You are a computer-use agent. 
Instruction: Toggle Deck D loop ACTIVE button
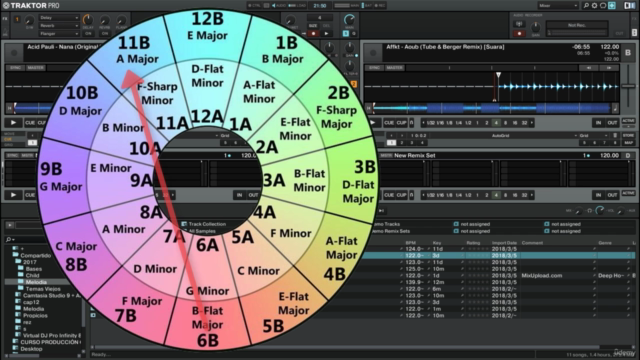pos(628,194)
